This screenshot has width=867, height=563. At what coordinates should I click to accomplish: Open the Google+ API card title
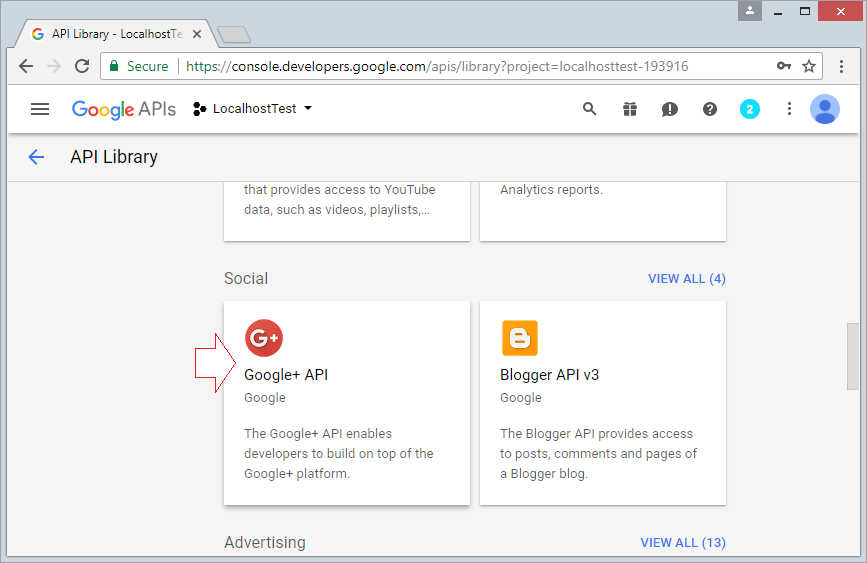coord(286,375)
